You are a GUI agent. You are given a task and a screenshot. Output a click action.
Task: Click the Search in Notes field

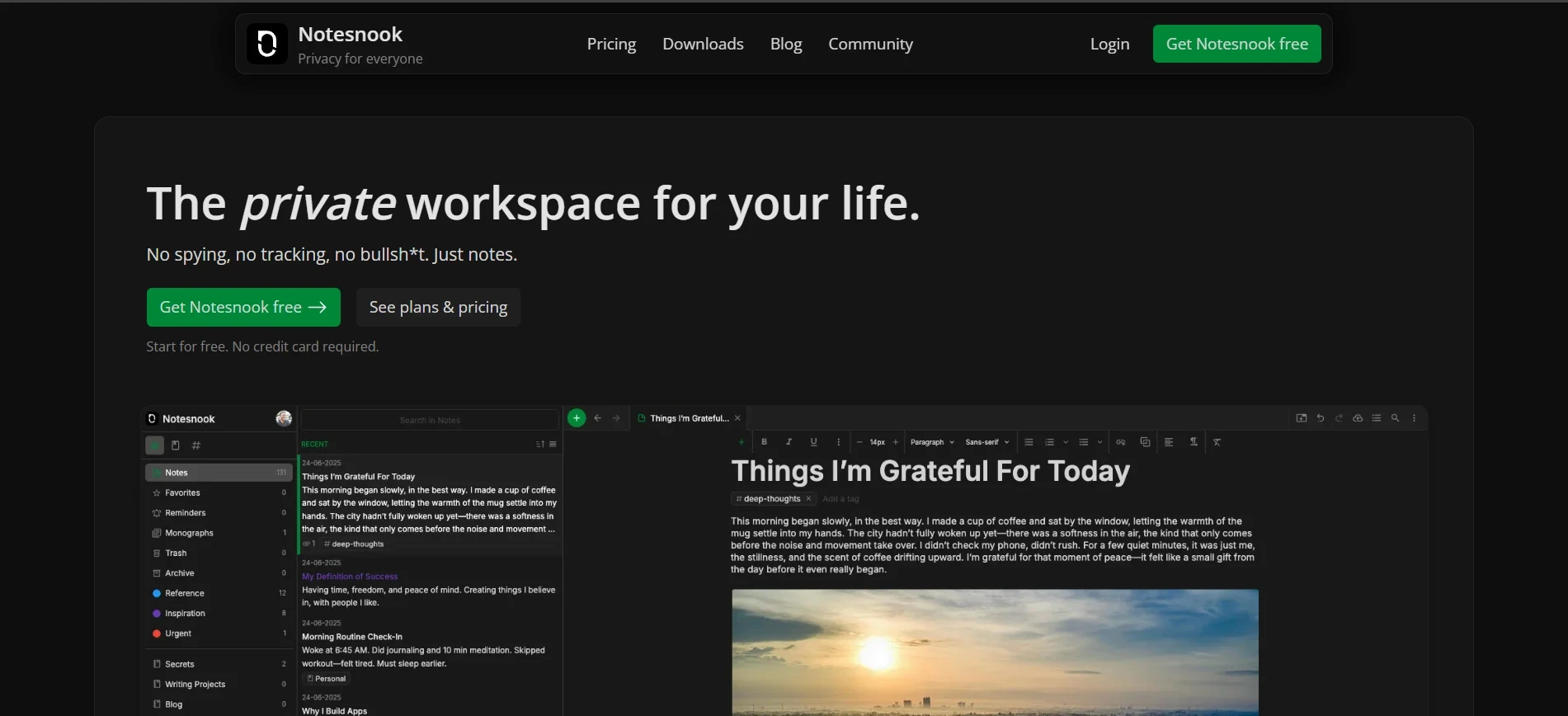pos(430,420)
